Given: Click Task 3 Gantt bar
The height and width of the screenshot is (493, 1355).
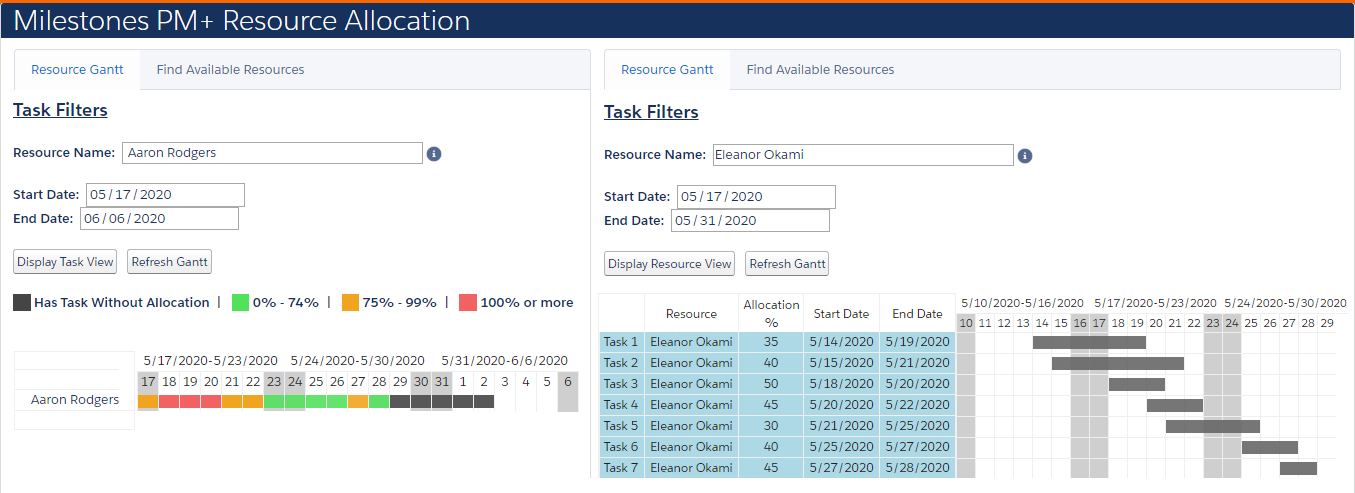Looking at the screenshot, I should [x=1137, y=384].
